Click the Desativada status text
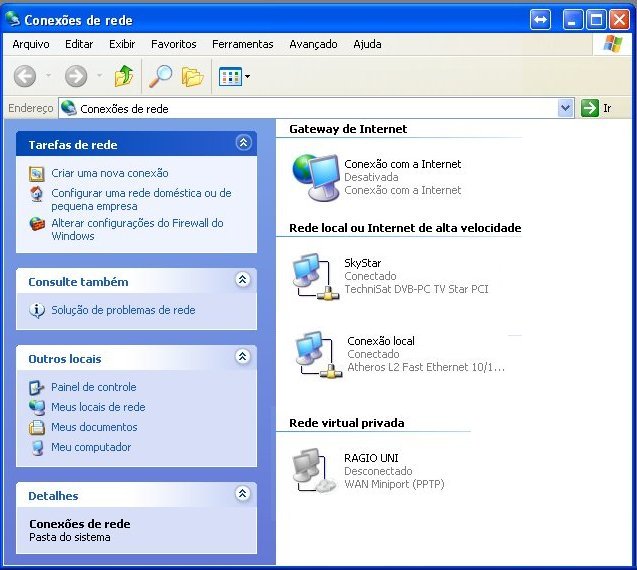The image size is (637, 570). [371, 177]
